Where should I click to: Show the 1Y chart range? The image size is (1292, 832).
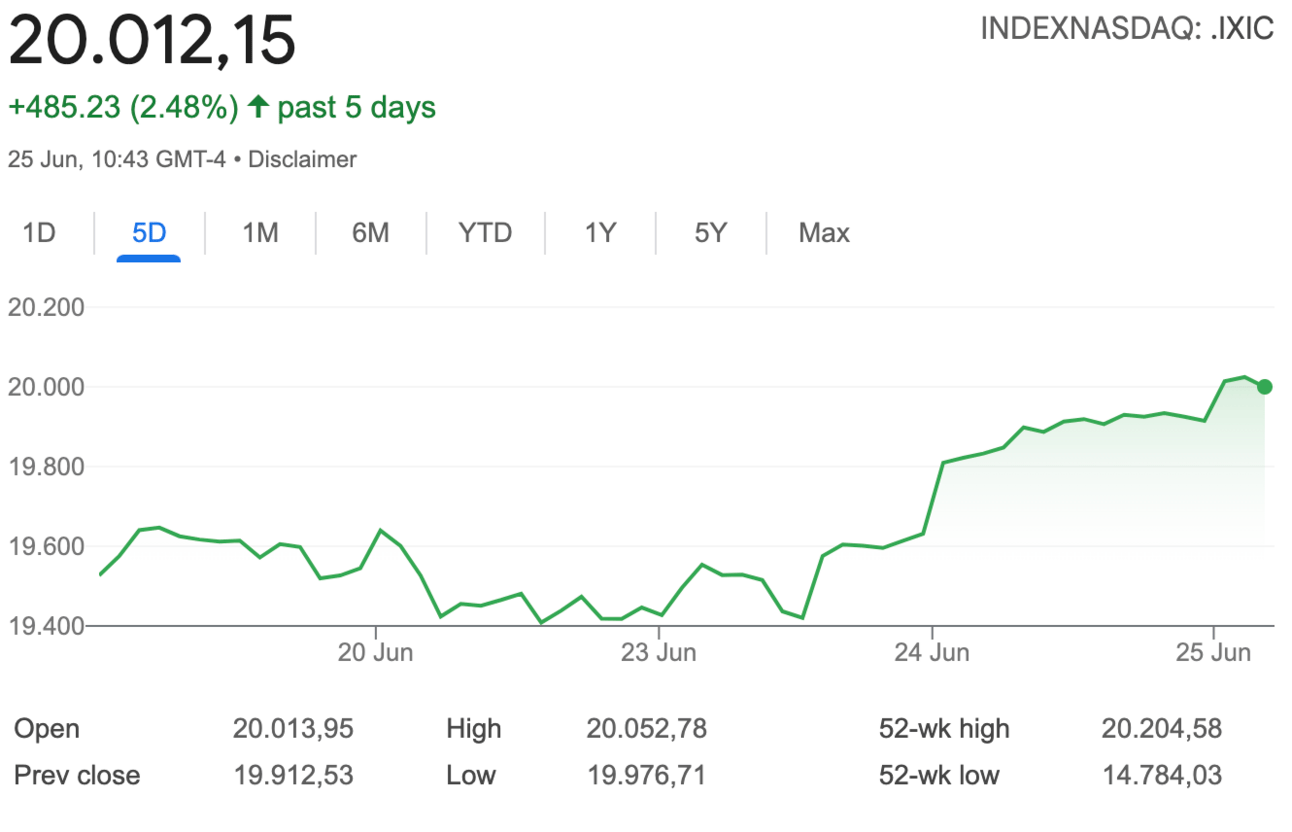pos(600,233)
